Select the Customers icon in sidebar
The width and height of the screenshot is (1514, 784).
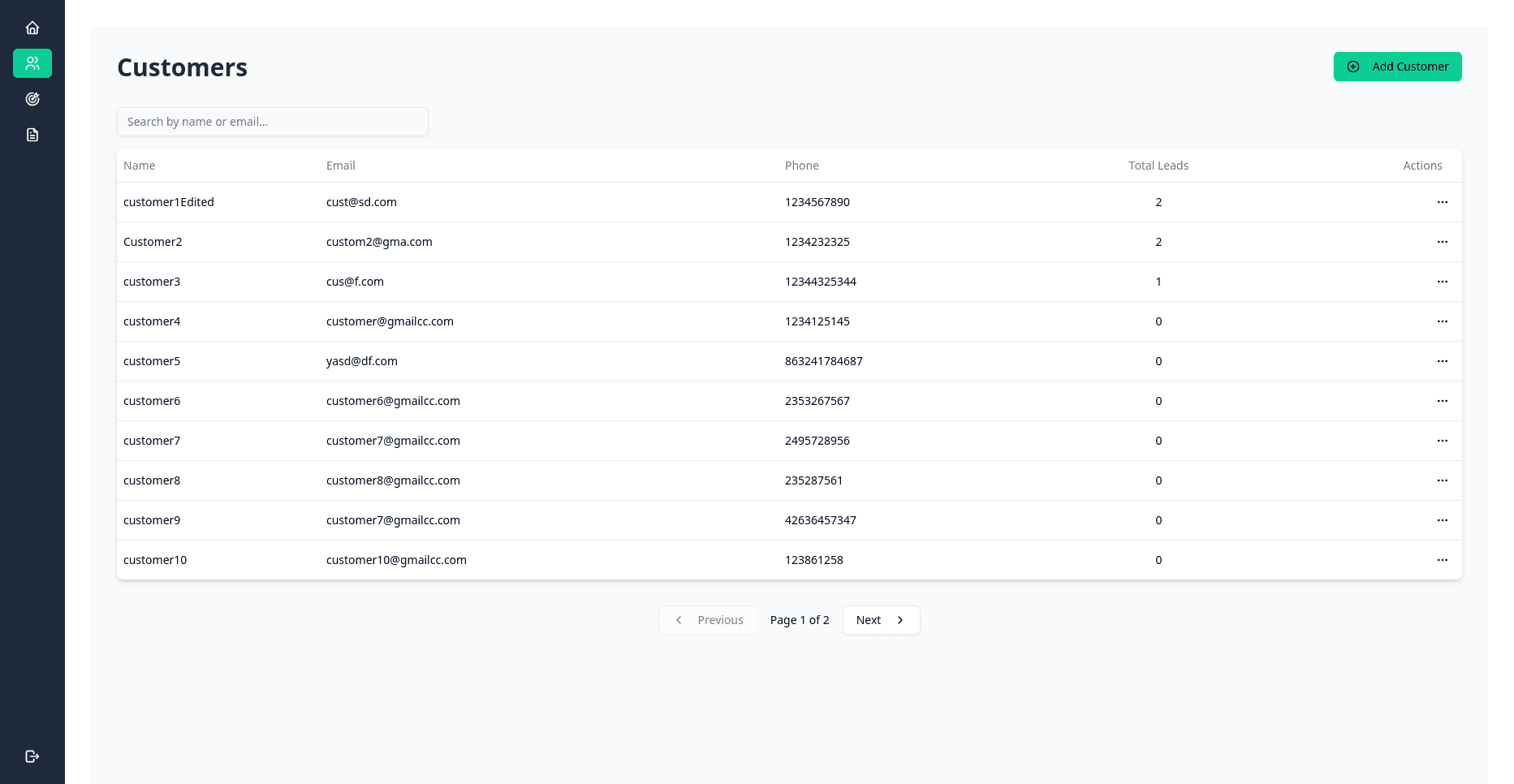point(32,63)
